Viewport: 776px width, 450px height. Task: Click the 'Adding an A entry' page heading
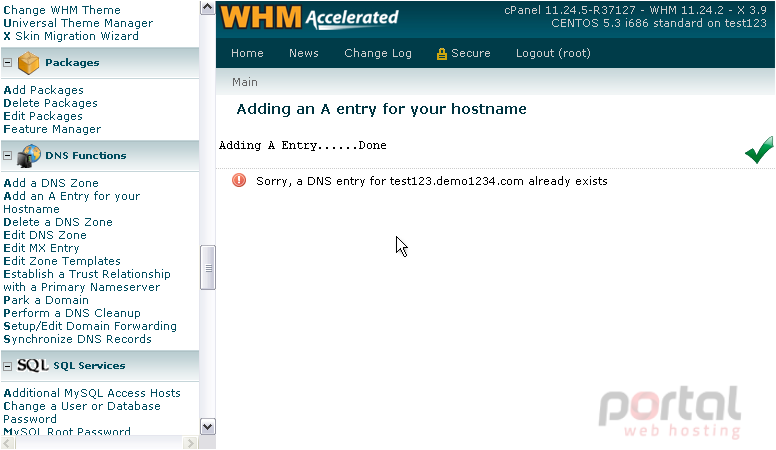381,109
